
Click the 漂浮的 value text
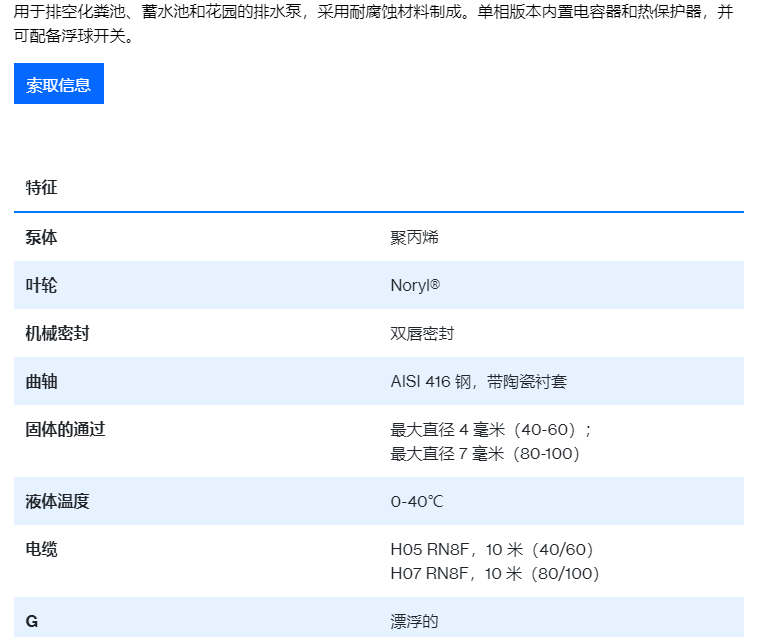414,621
